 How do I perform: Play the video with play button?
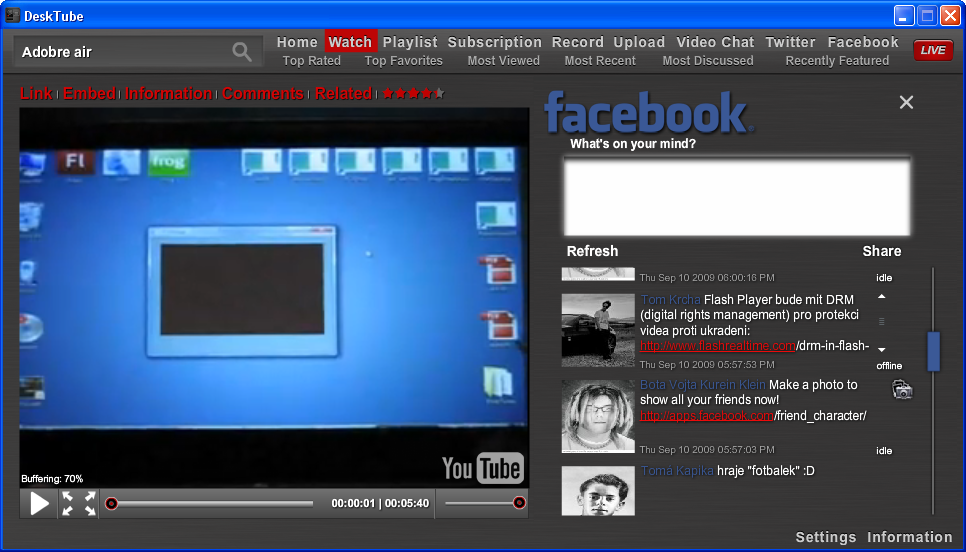[x=39, y=503]
